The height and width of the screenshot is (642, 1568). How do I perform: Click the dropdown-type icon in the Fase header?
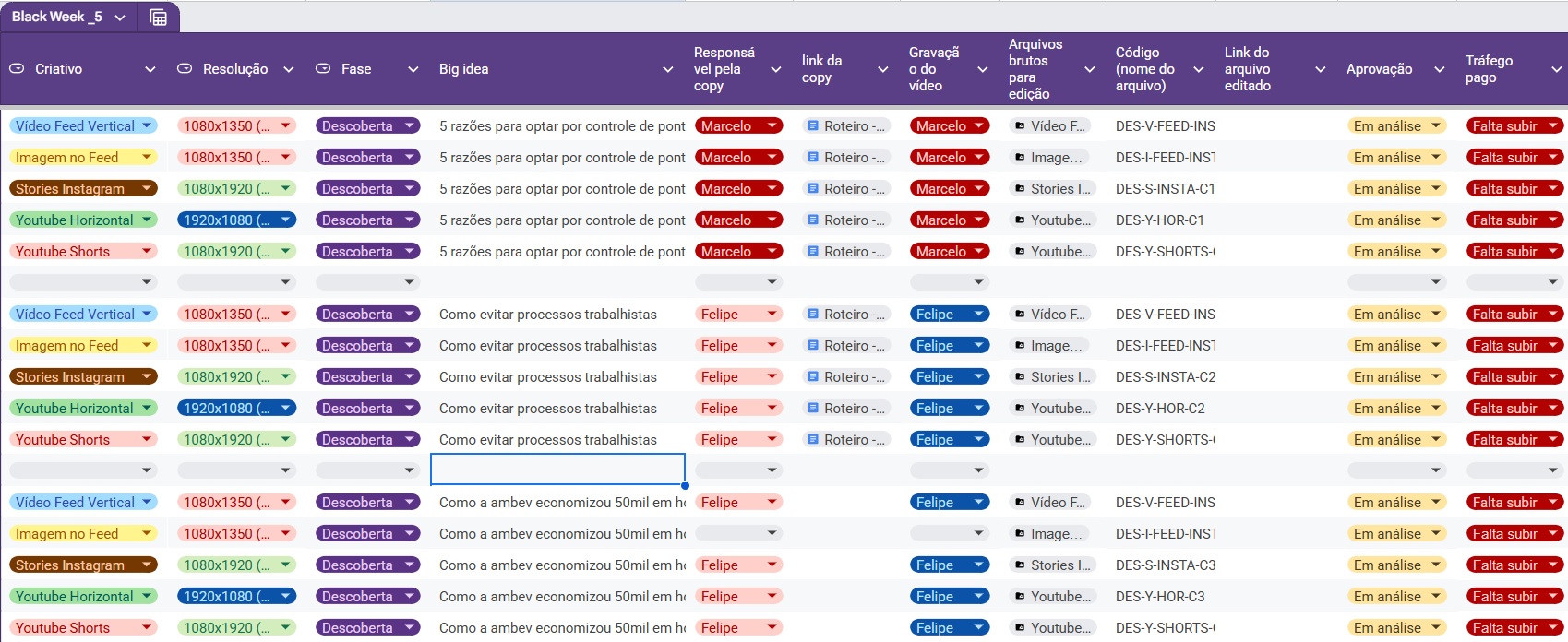pos(323,69)
